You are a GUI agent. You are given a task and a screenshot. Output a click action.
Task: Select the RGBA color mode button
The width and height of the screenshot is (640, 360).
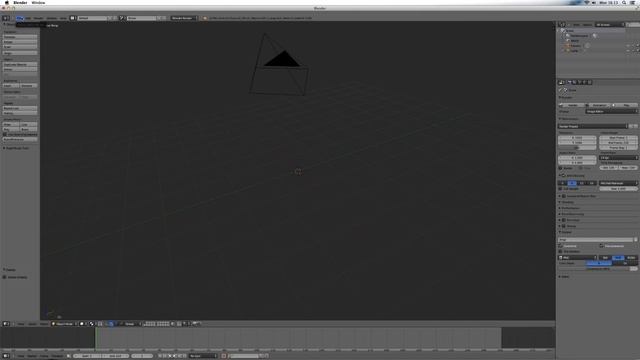[x=631, y=258]
